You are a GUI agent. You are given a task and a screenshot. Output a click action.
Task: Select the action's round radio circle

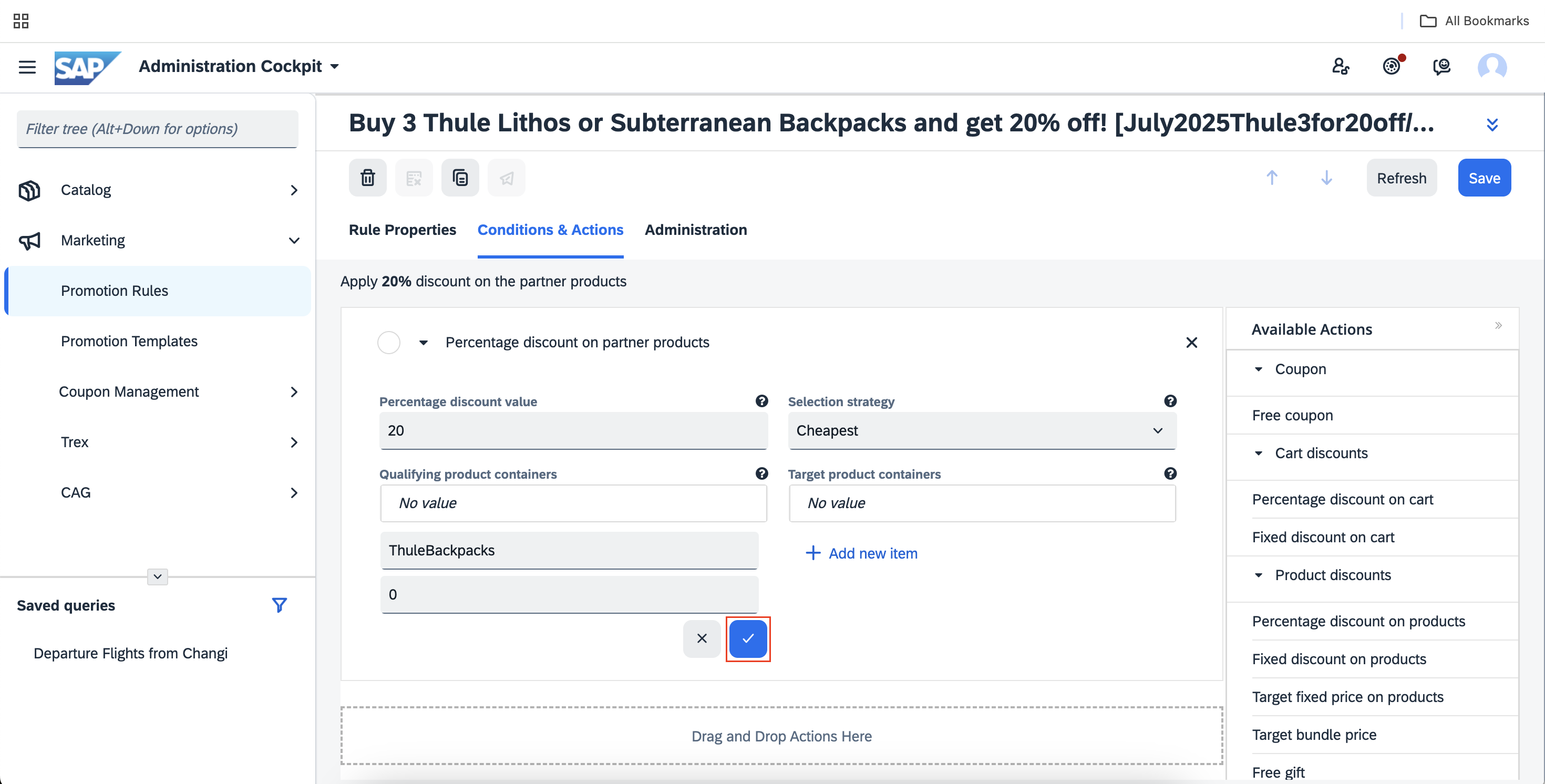(x=389, y=343)
